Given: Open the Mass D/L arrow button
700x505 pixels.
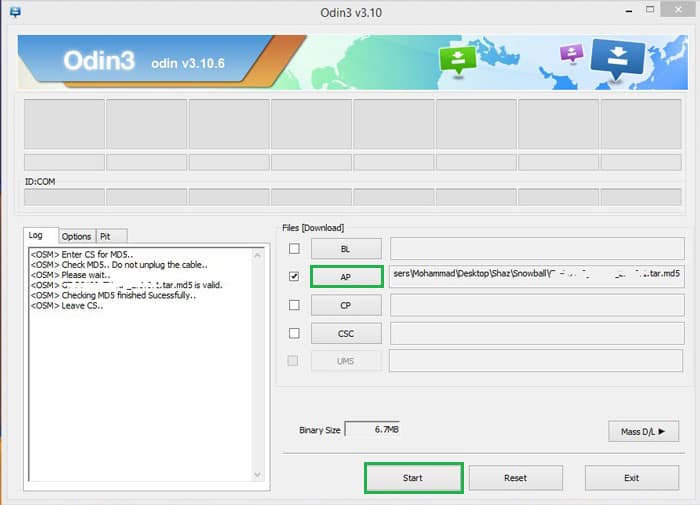Looking at the screenshot, I should (x=643, y=431).
